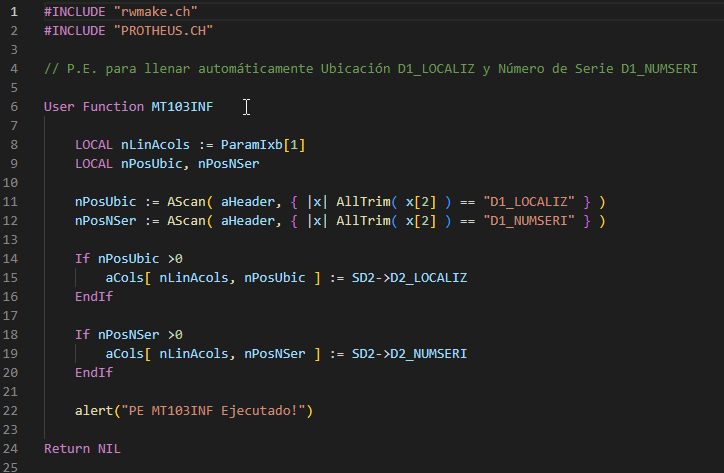
Task: Click the EndIf keyword on line 16
Action: 94,297
